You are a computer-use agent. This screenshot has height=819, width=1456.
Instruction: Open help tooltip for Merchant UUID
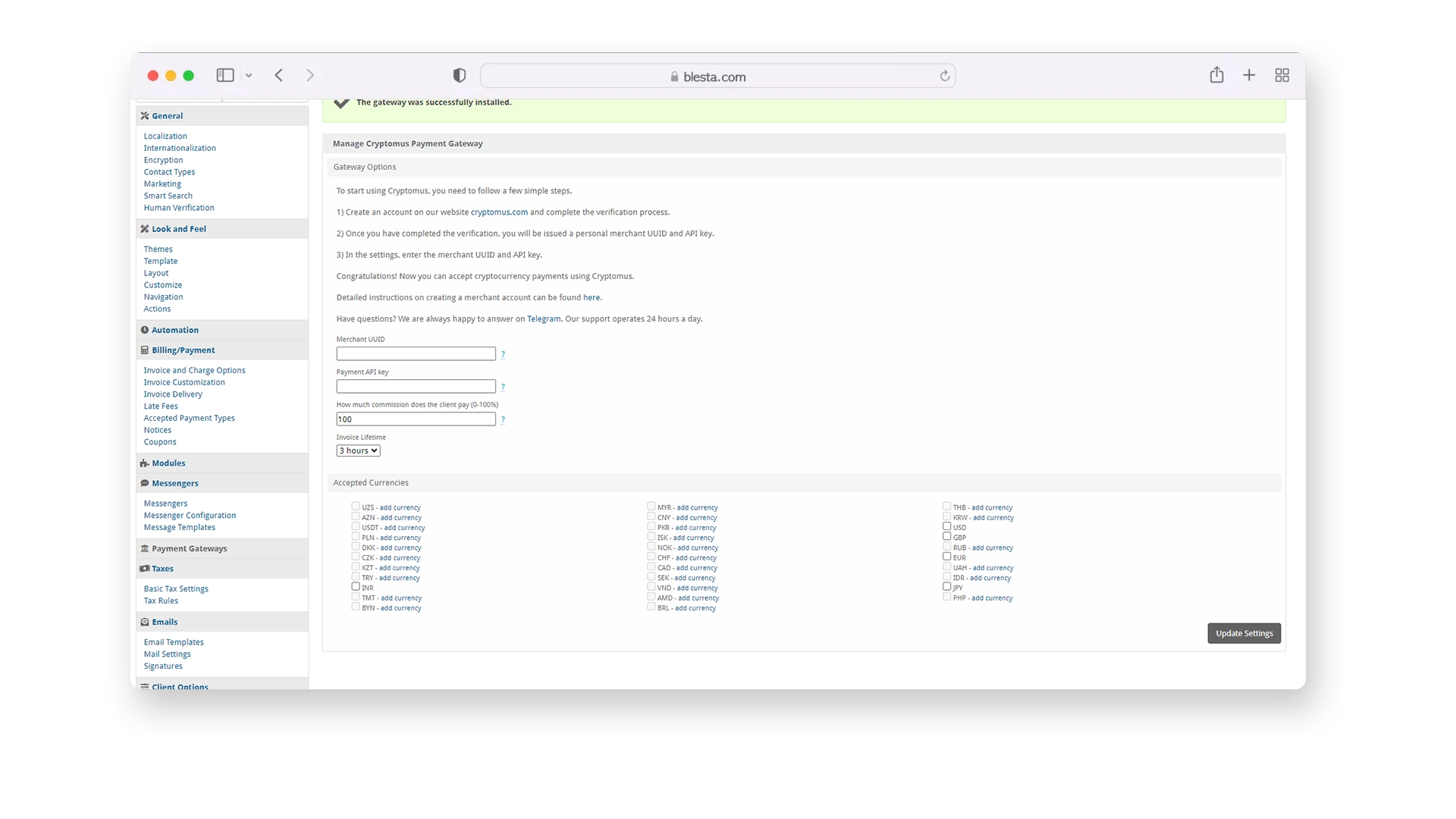click(x=503, y=354)
